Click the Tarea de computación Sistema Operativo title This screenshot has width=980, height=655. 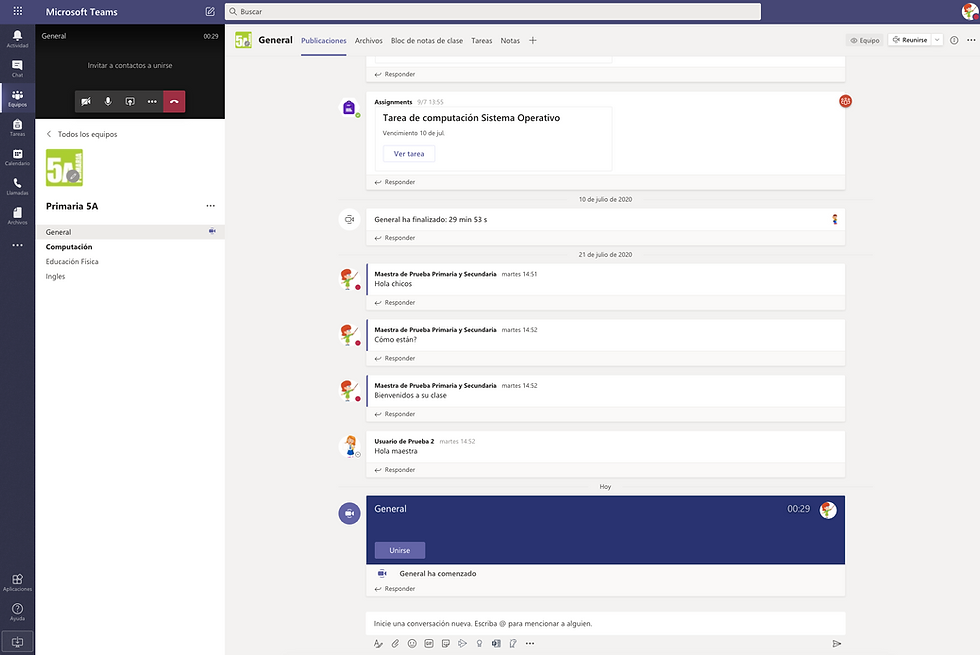click(471, 118)
